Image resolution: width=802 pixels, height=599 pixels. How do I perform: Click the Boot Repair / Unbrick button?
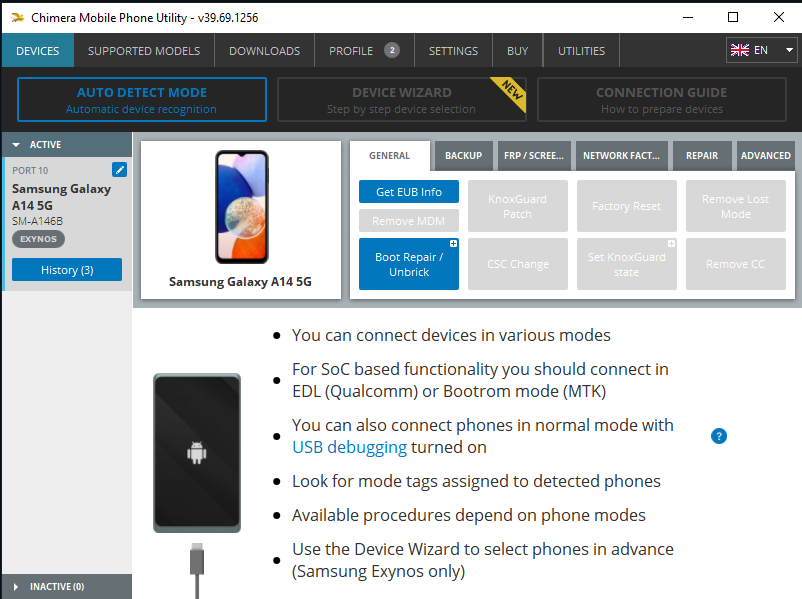[x=409, y=264]
